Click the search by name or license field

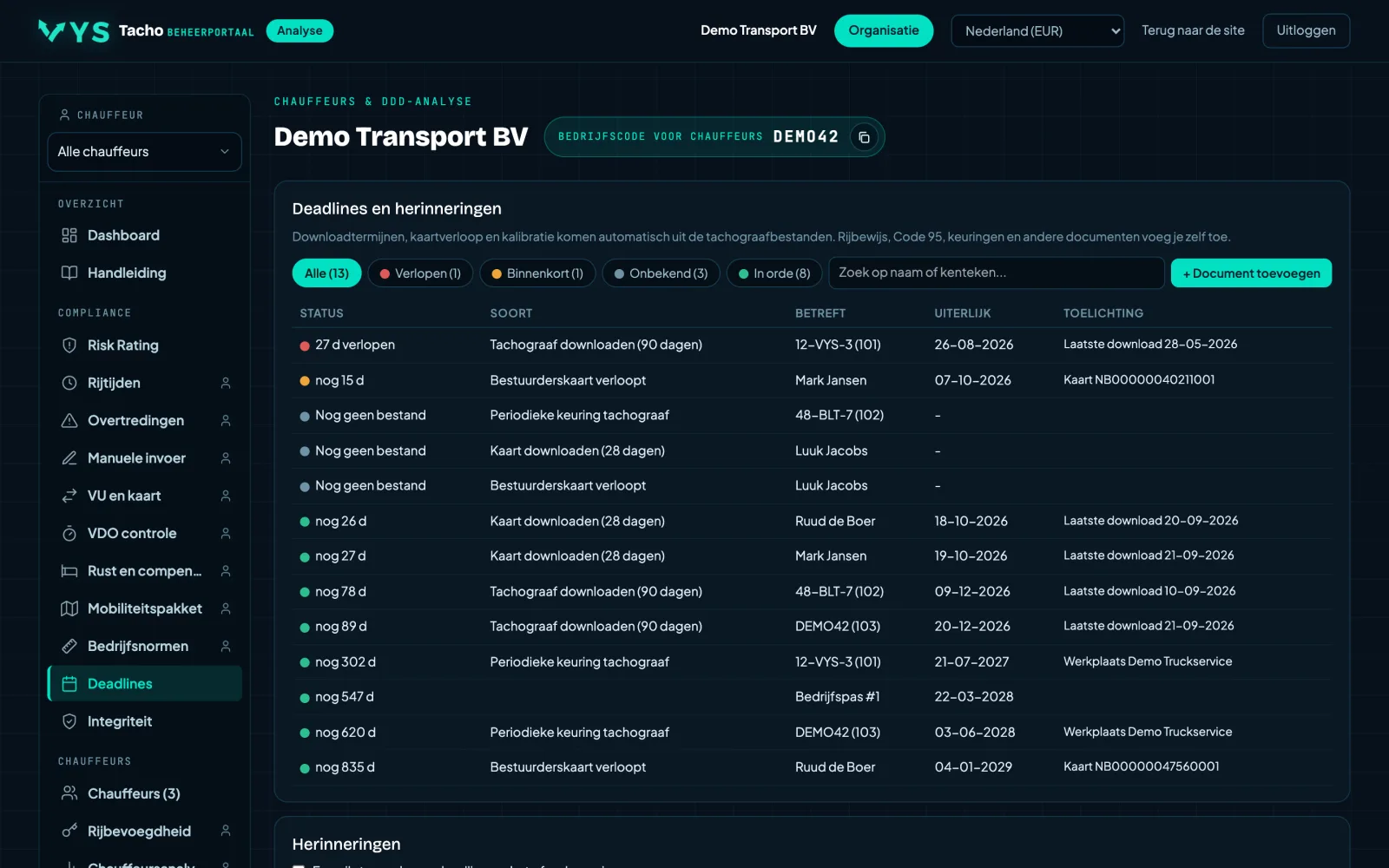pos(996,273)
